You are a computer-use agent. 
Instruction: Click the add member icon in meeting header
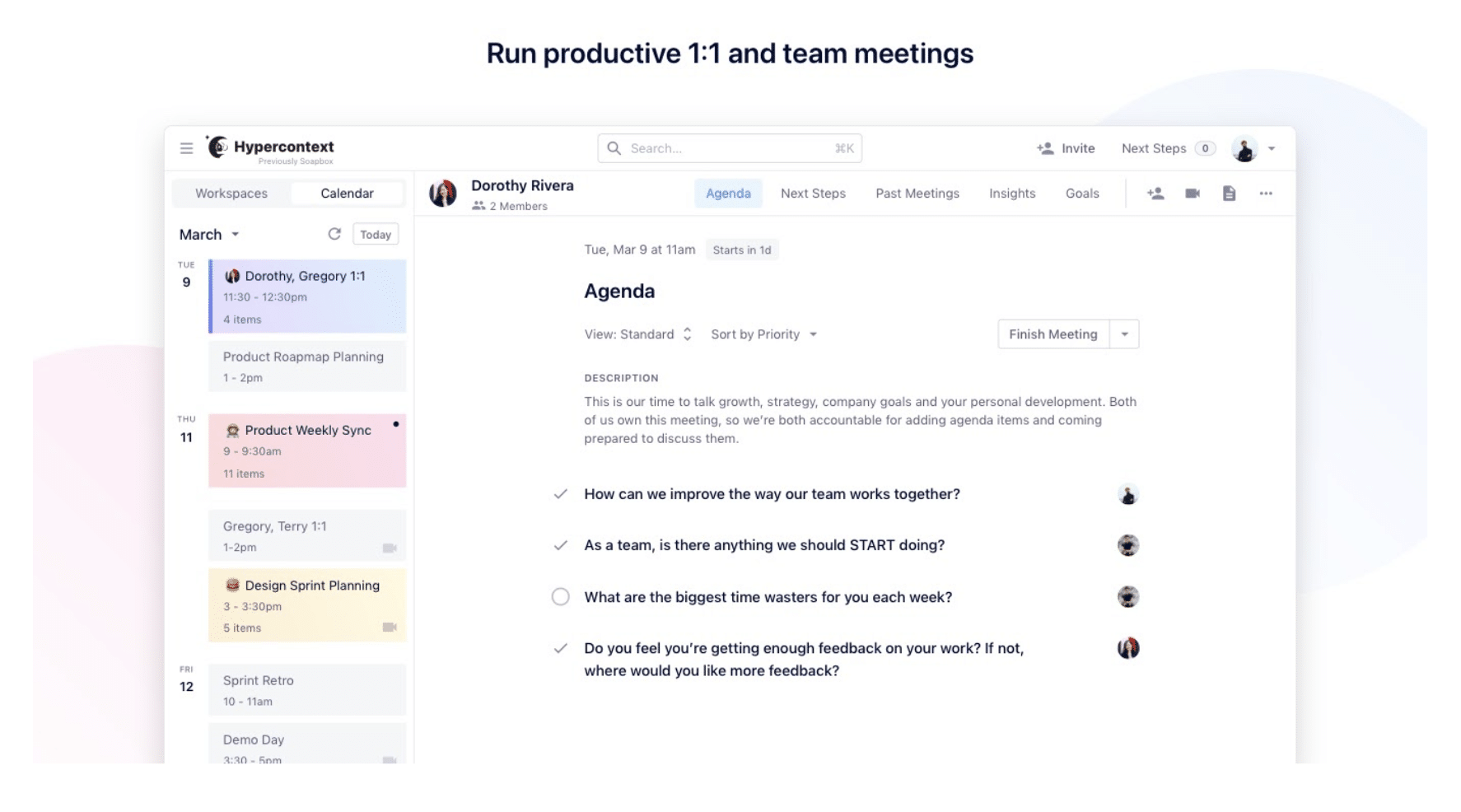[x=1155, y=194]
